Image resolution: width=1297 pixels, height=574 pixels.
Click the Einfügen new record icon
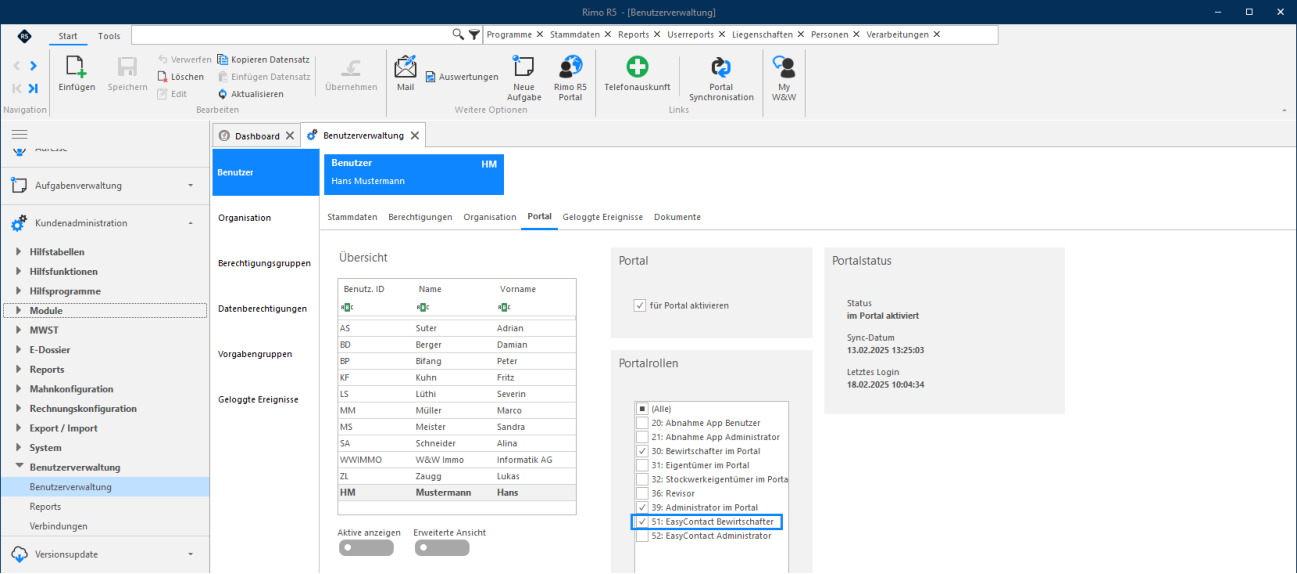76,67
